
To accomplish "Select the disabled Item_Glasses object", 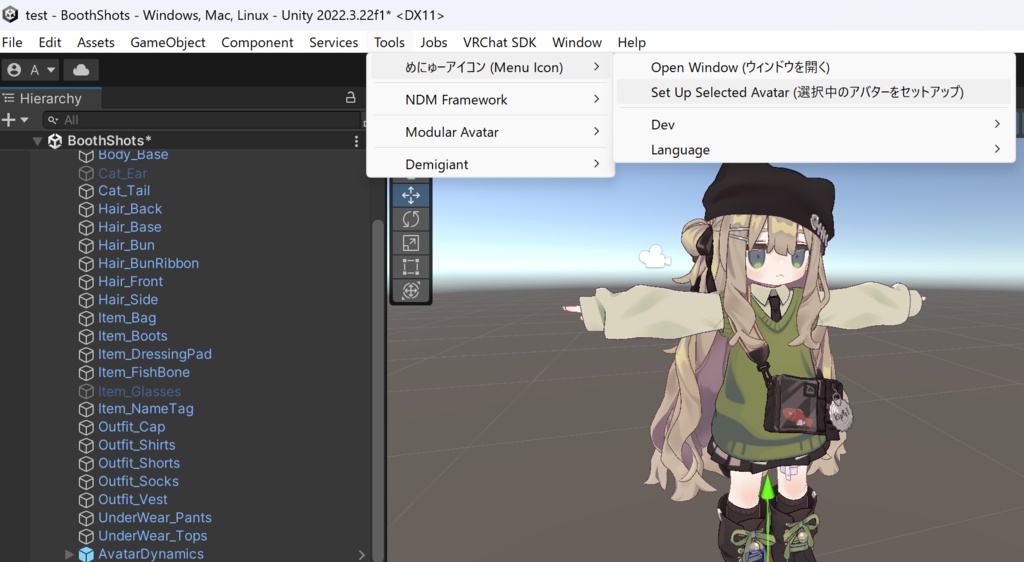I will tap(140, 392).
